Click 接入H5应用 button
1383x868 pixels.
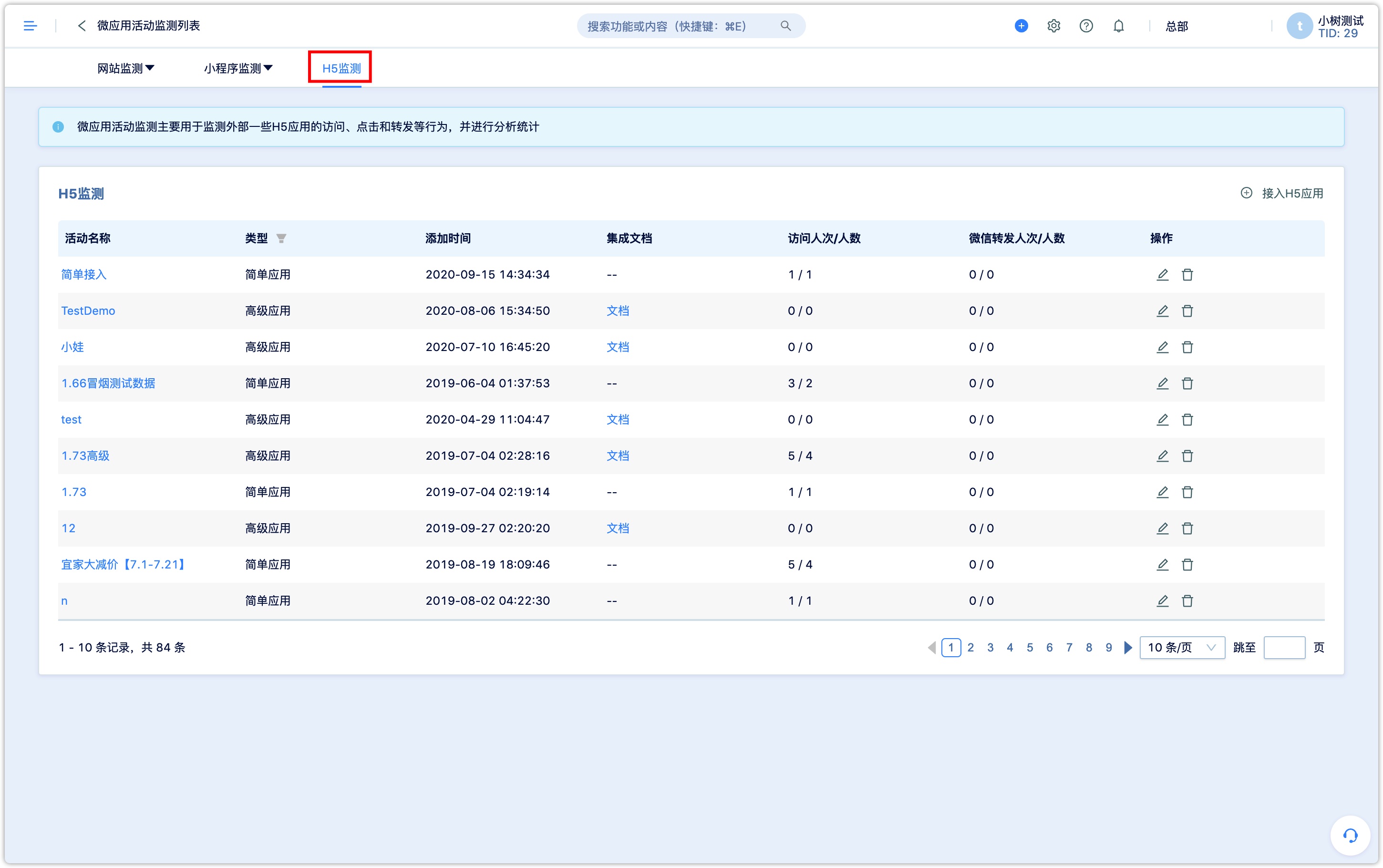tap(1281, 194)
